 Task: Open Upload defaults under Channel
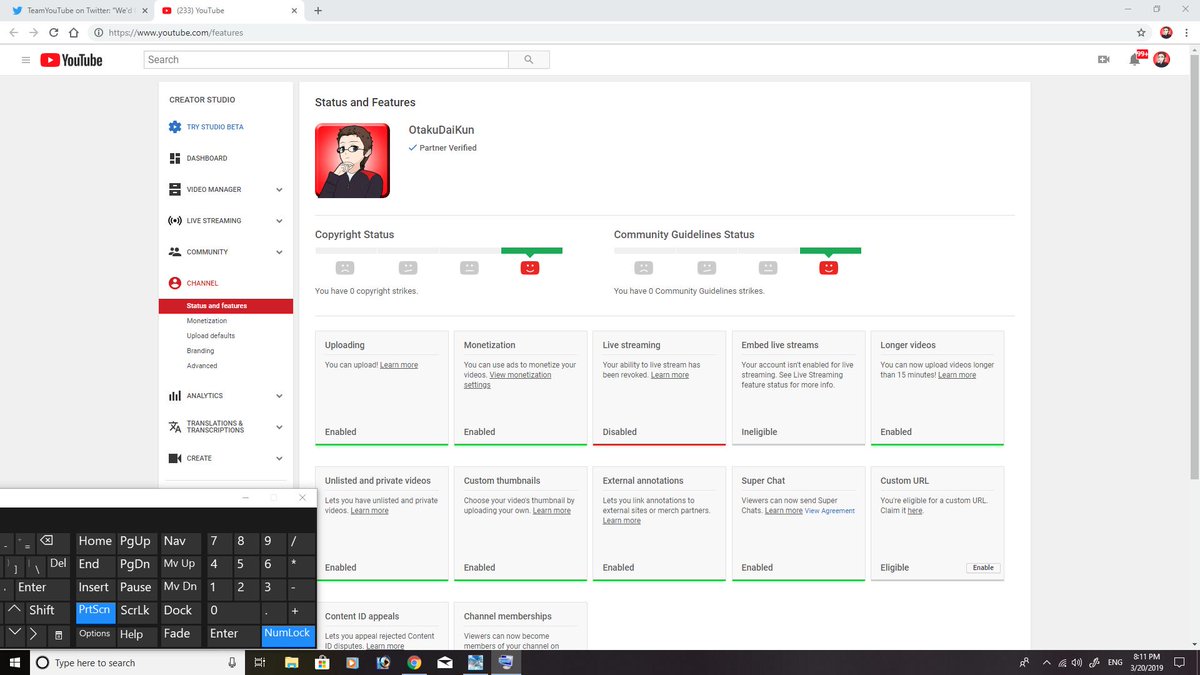pyautogui.click(x=211, y=336)
